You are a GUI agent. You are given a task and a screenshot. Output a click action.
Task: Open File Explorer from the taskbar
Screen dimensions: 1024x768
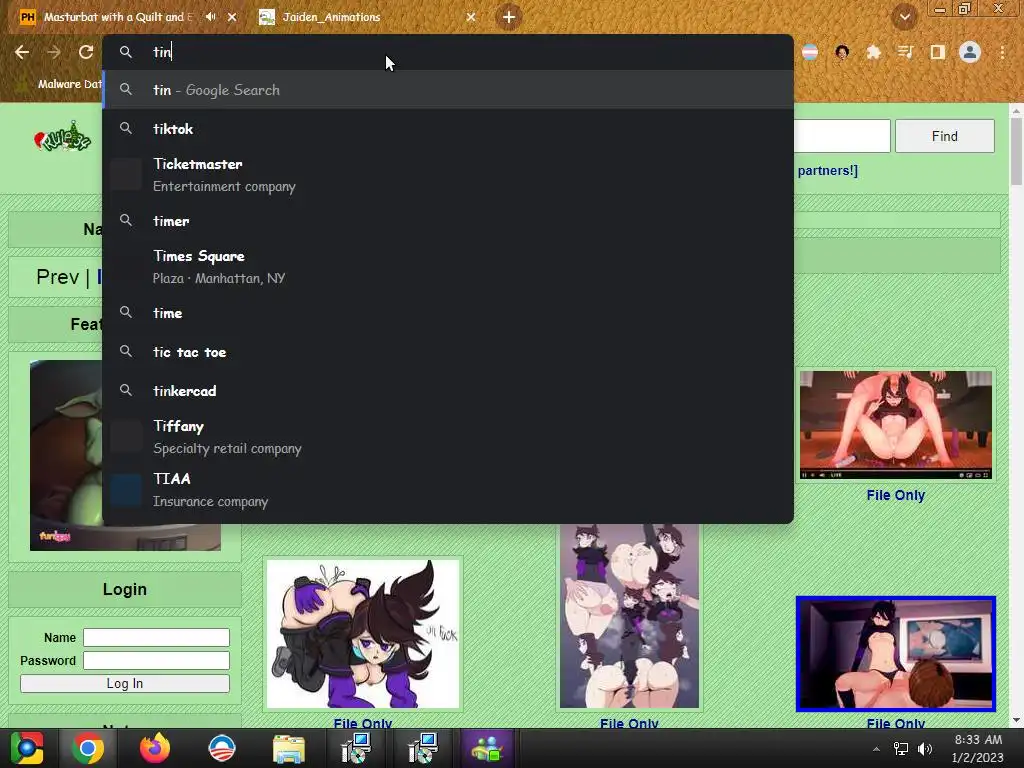click(x=288, y=748)
